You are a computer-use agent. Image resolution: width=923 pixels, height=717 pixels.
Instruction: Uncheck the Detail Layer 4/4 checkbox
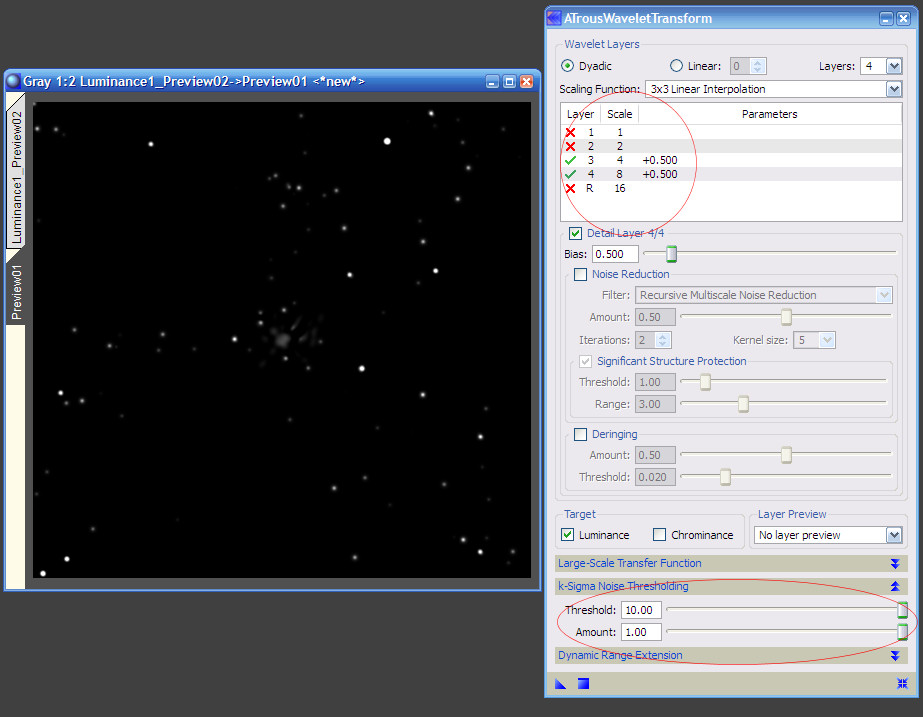[576, 233]
